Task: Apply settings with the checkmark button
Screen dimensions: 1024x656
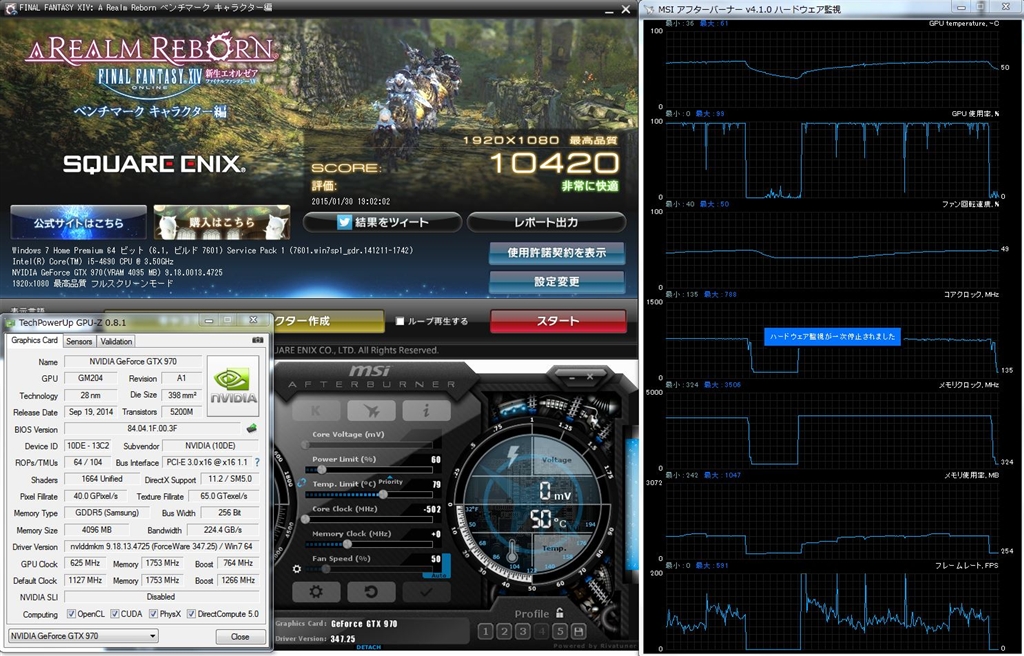Action: pos(426,592)
